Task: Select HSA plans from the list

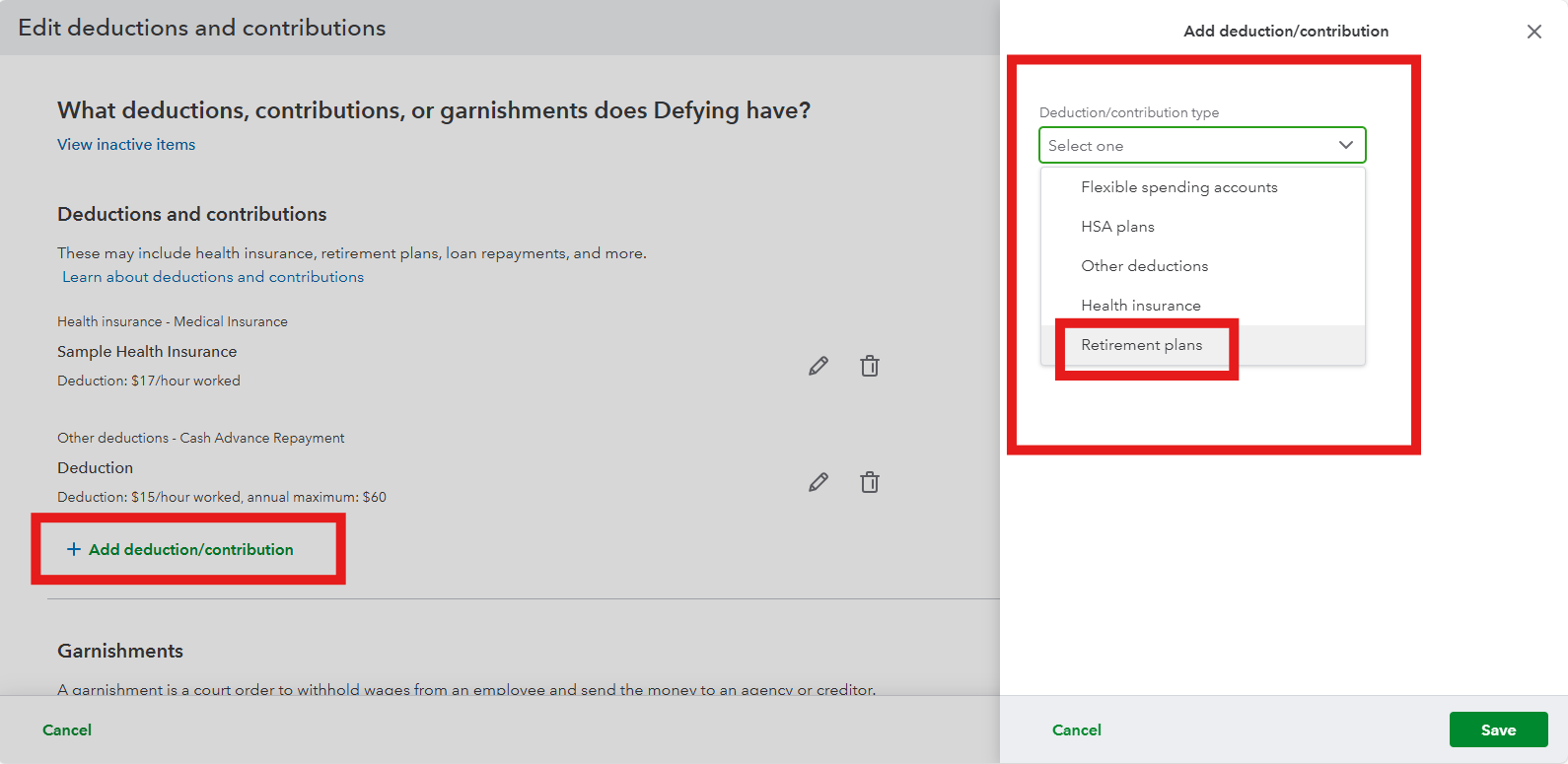Action: pos(1117,227)
